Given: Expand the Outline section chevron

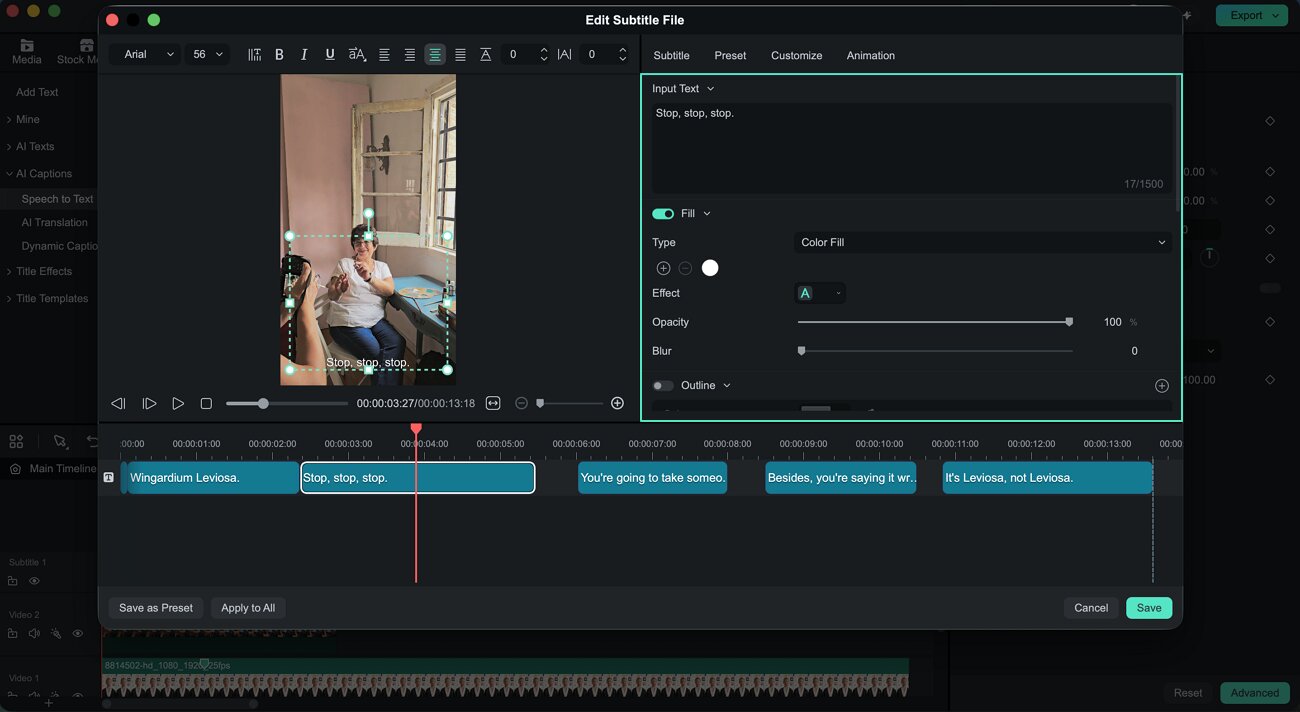Looking at the screenshot, I should (727, 385).
